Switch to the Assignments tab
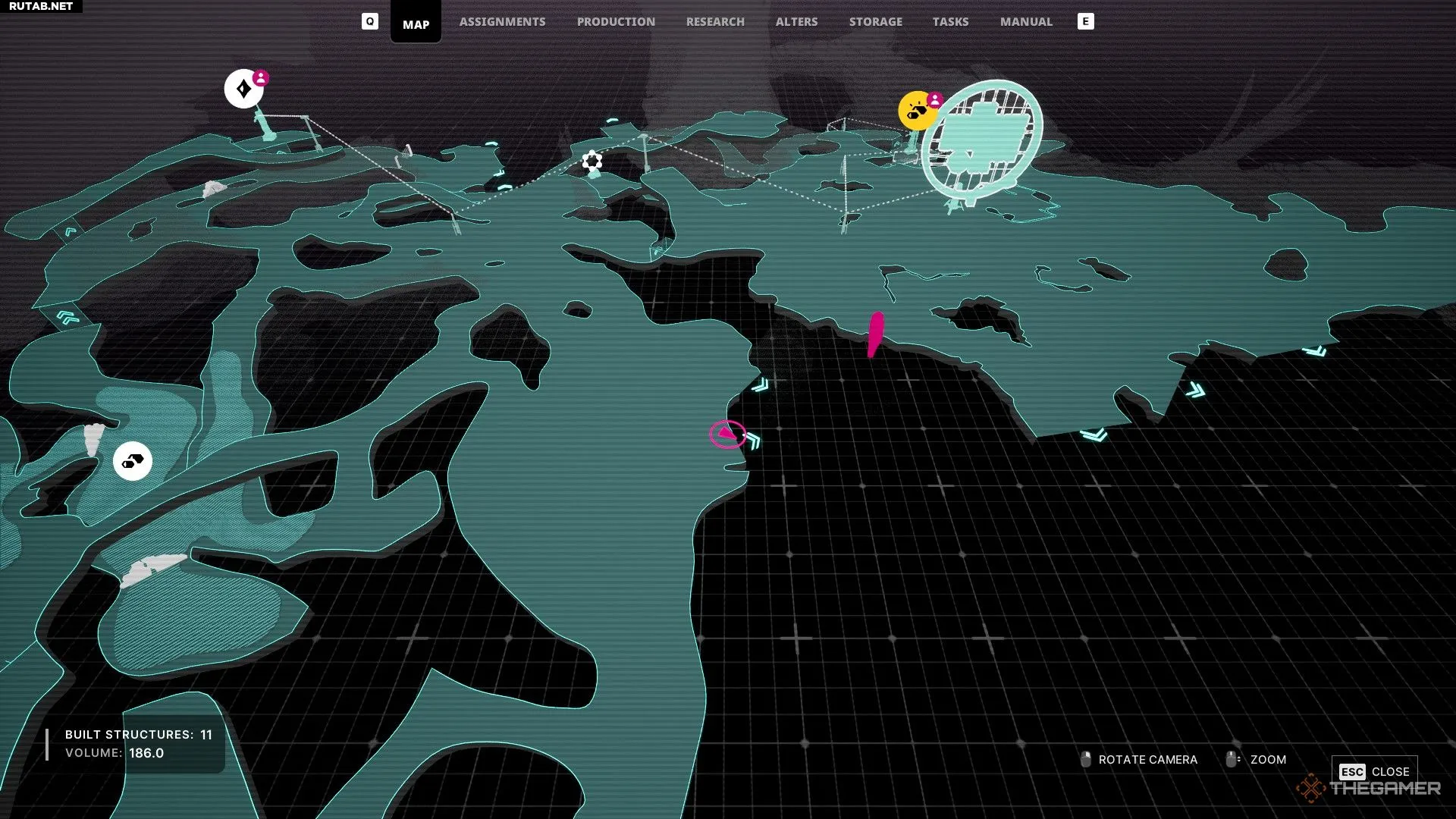This screenshot has height=819, width=1456. [502, 22]
